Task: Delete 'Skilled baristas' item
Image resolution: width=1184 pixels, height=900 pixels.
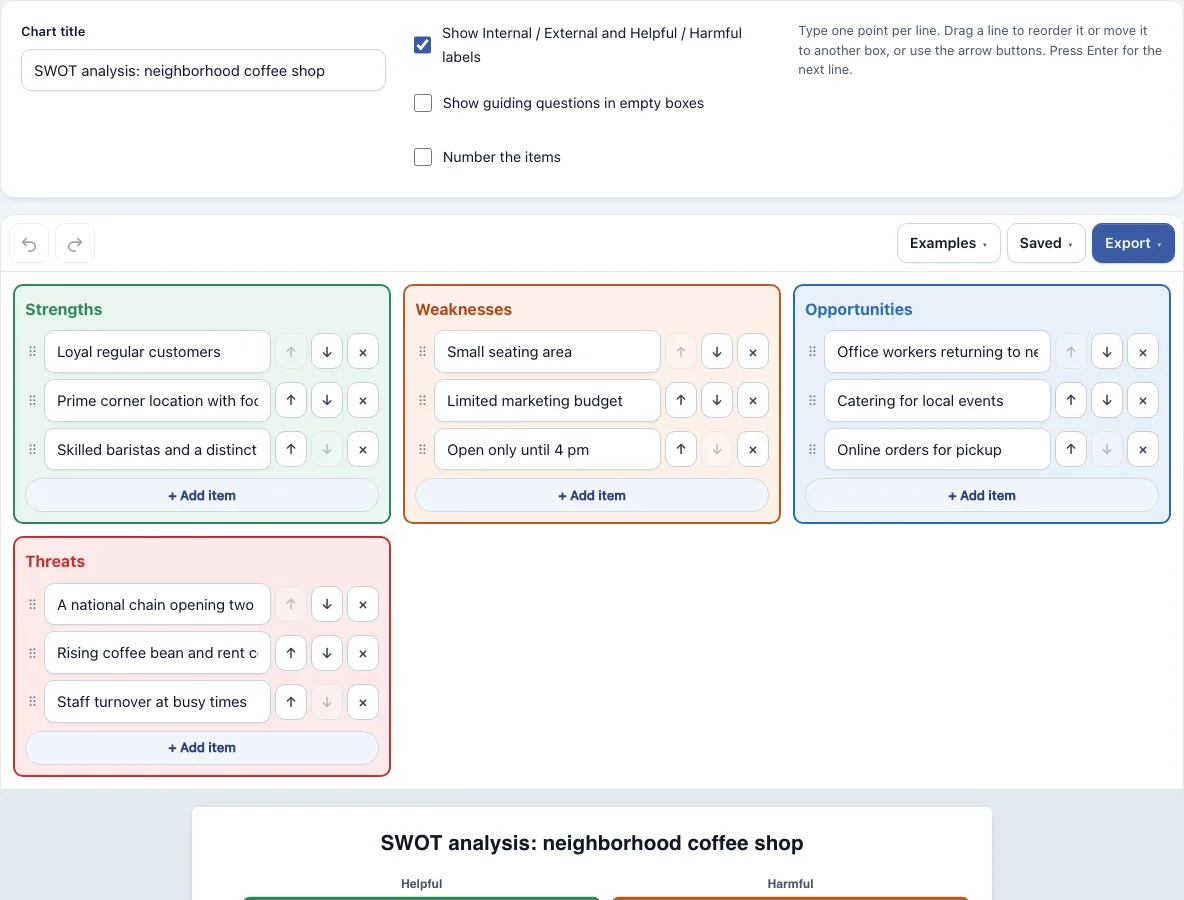Action: (x=363, y=449)
